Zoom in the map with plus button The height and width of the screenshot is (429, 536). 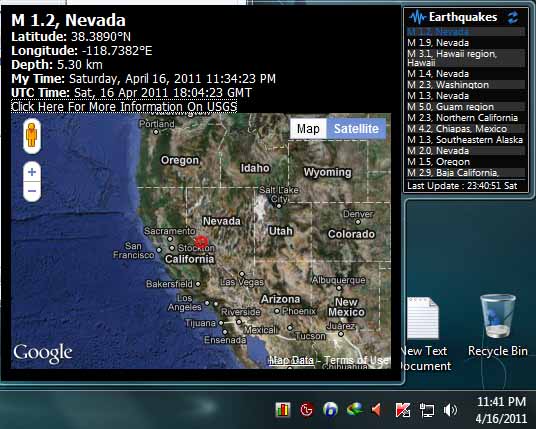point(32,172)
